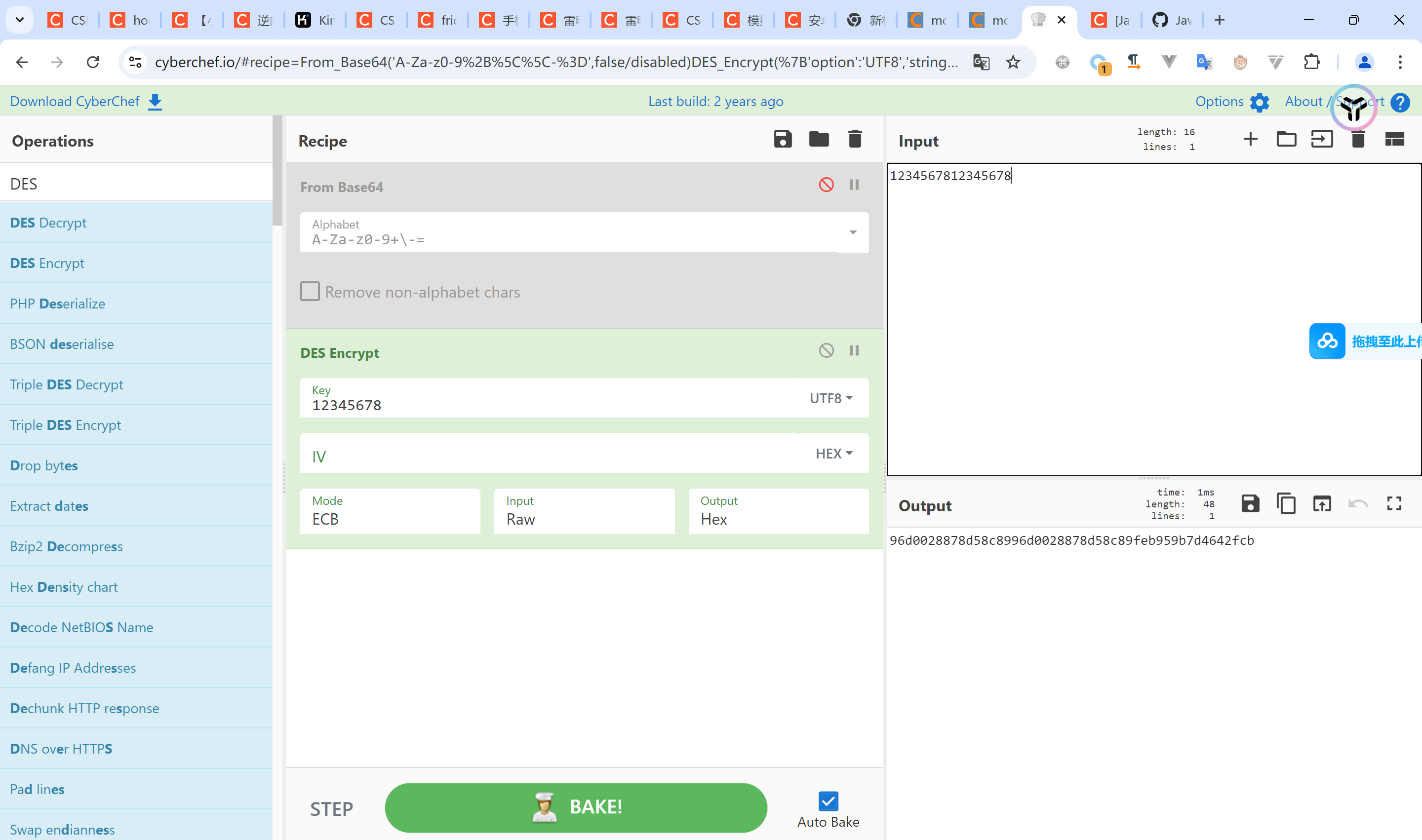This screenshot has width=1422, height=840.
Task: Open the Chrome three-dot menu
Action: coord(1400,62)
